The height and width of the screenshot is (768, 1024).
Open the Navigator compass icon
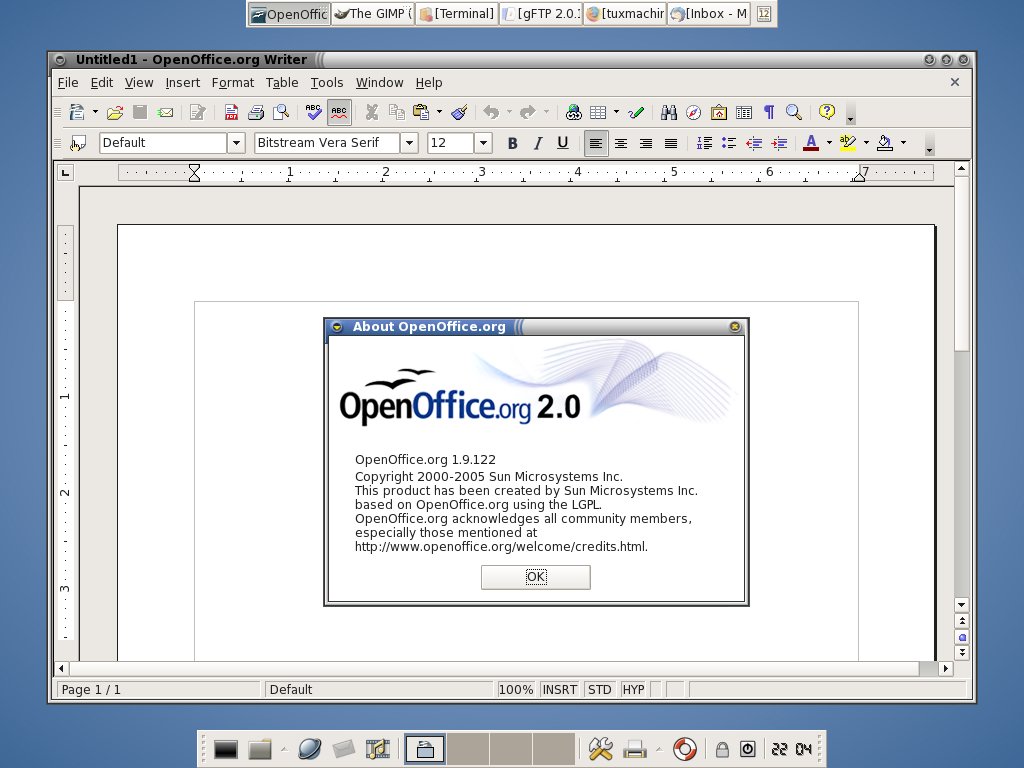point(694,112)
